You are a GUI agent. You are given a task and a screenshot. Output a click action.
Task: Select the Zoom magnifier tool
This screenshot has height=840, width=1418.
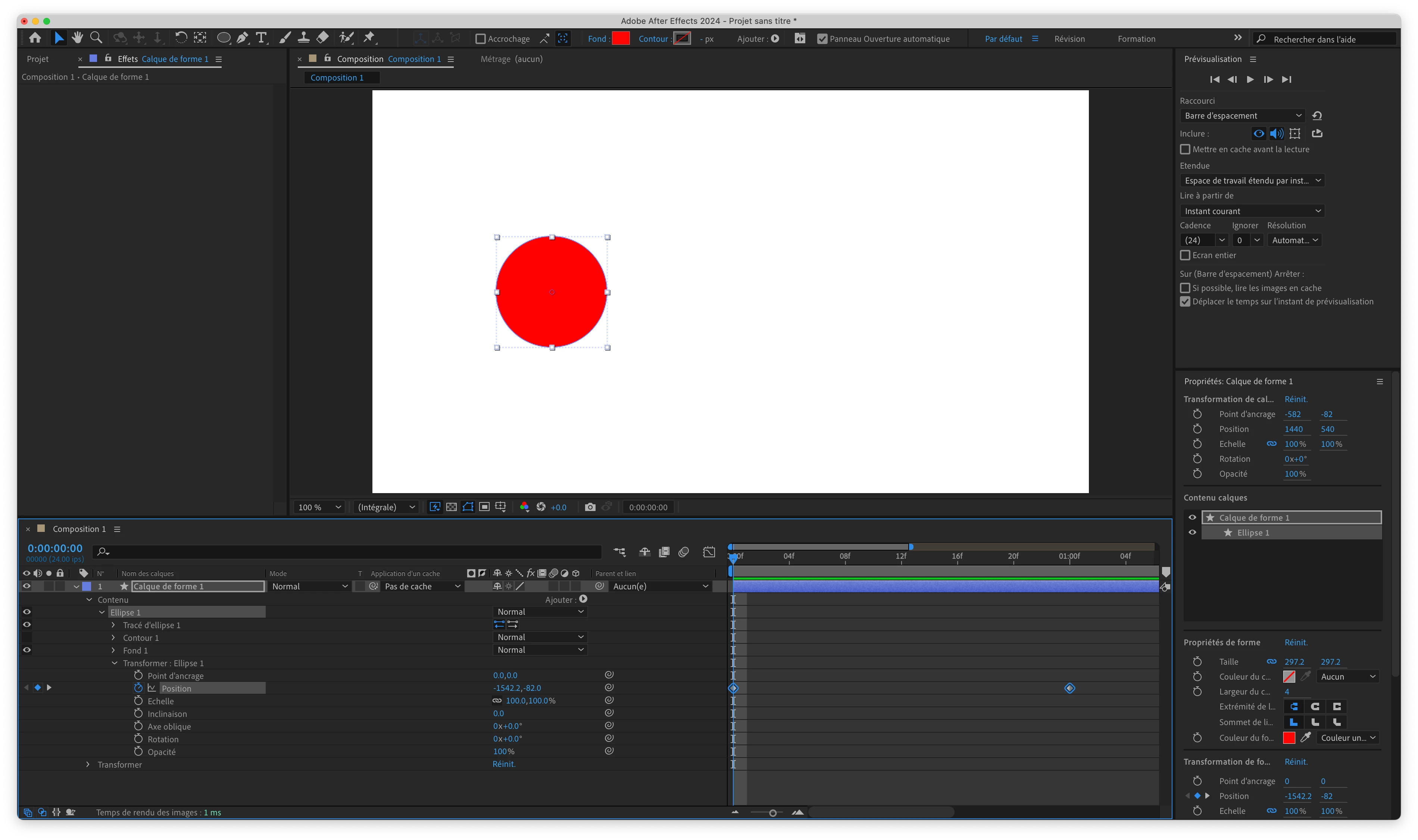tap(96, 38)
